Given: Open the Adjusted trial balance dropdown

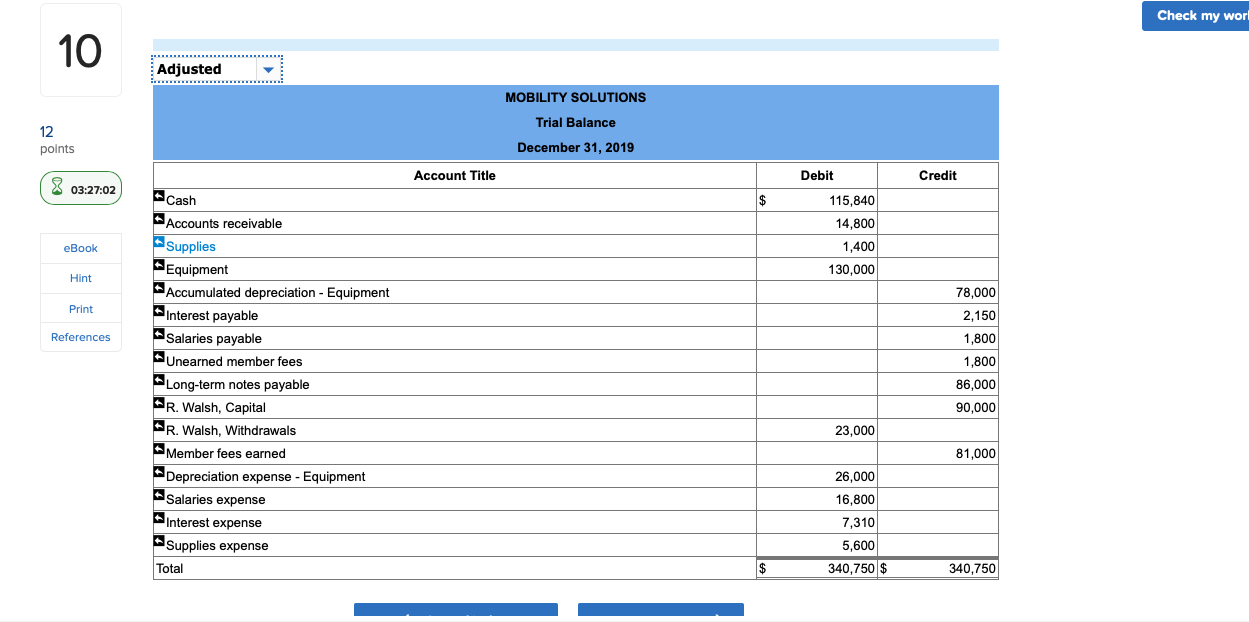Looking at the screenshot, I should (267, 69).
